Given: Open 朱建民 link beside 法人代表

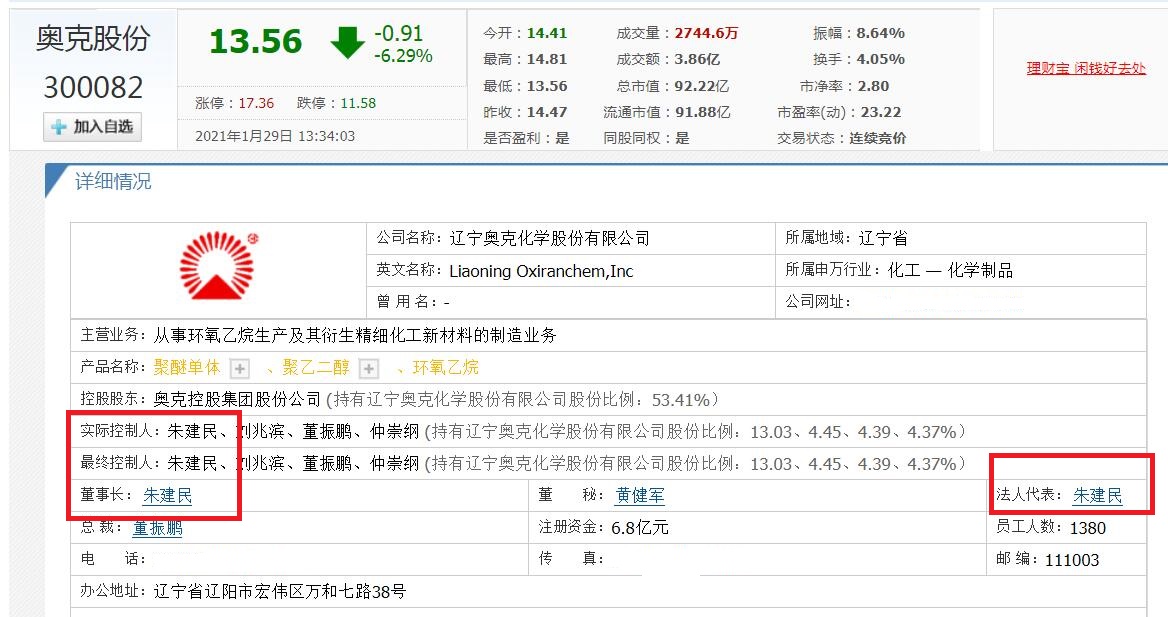Looking at the screenshot, I should point(1097,496).
